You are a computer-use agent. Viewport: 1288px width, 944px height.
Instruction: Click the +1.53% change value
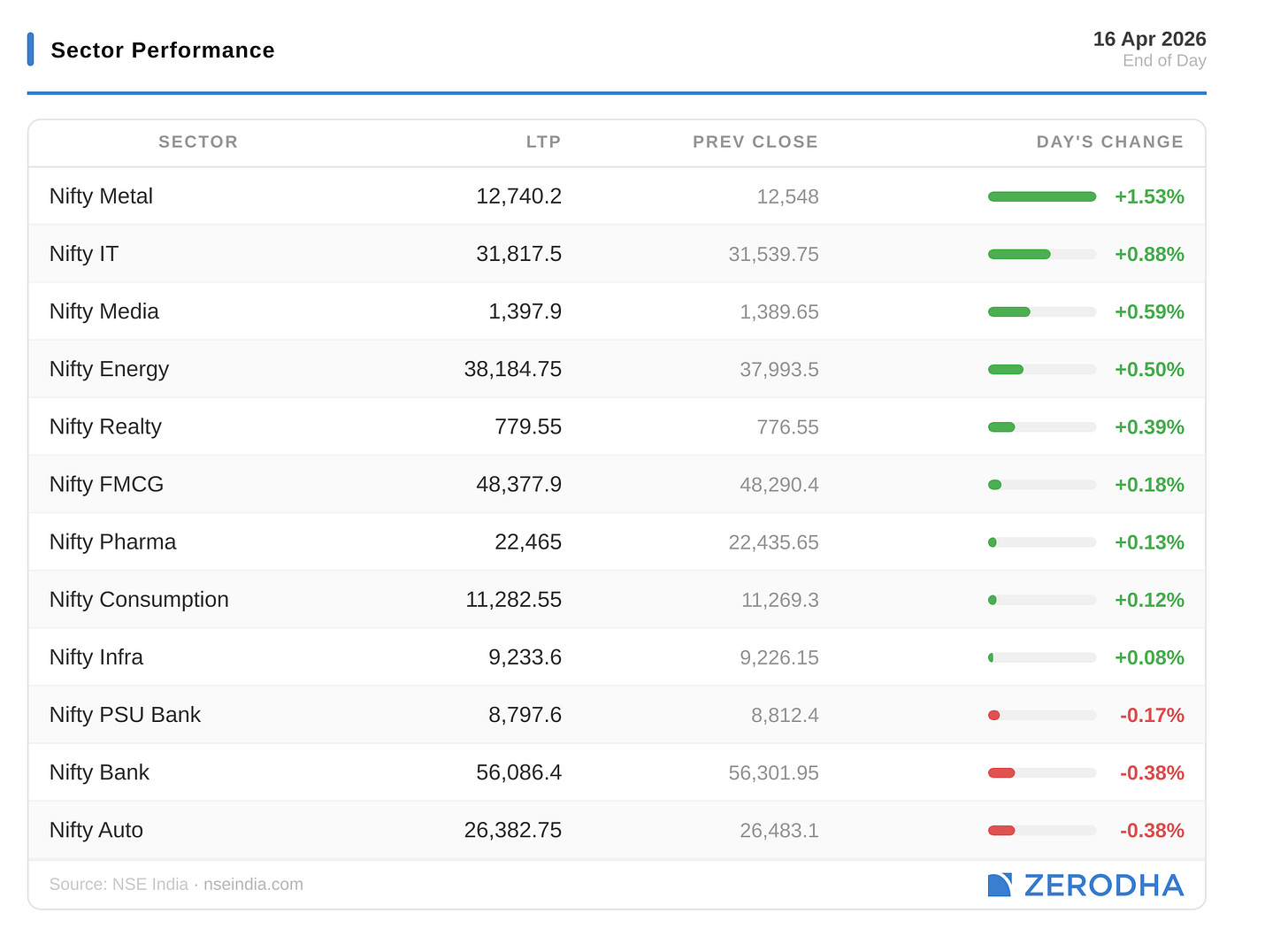click(1149, 196)
